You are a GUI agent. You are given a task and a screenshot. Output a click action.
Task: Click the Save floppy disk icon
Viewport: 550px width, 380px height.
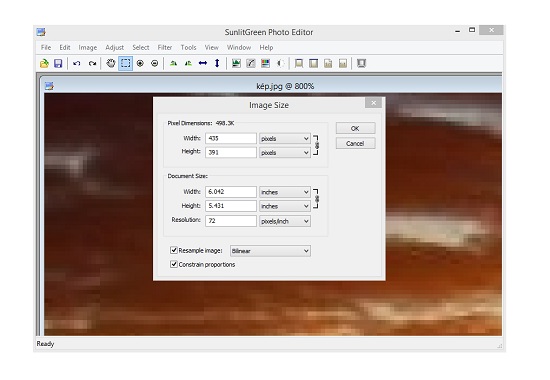[58, 64]
